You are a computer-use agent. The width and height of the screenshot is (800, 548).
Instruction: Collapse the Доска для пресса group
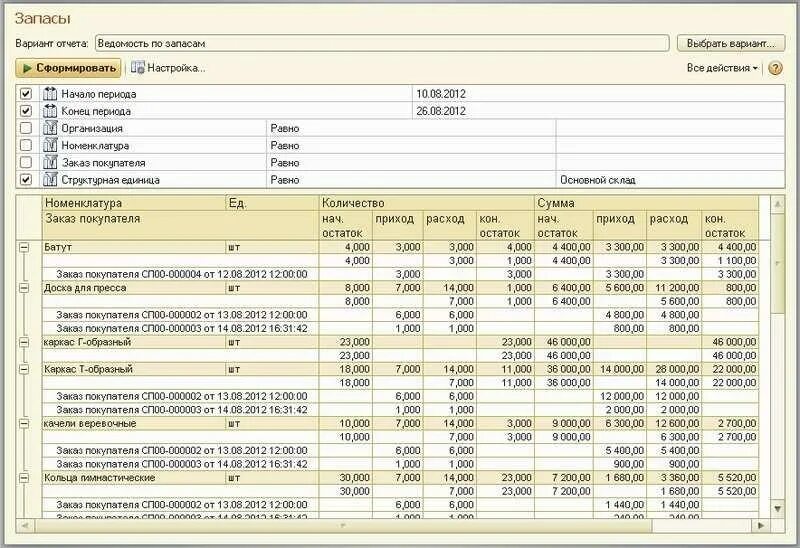[x=24, y=288]
